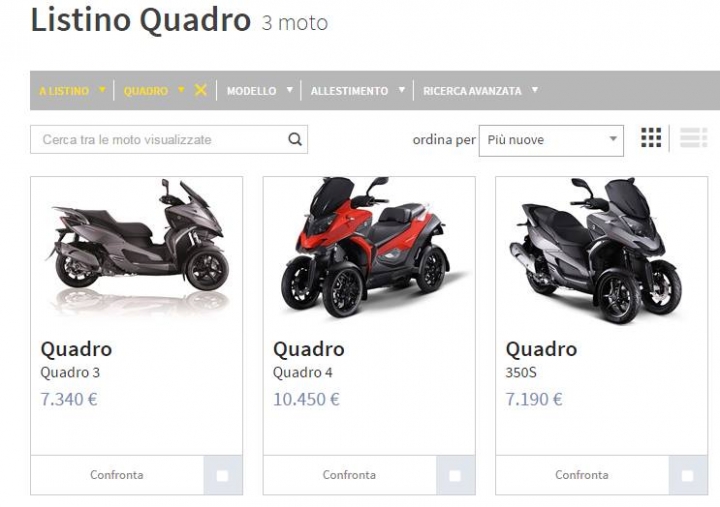720x507 pixels.
Task: Open the 350S scooter image
Action: click(597, 250)
